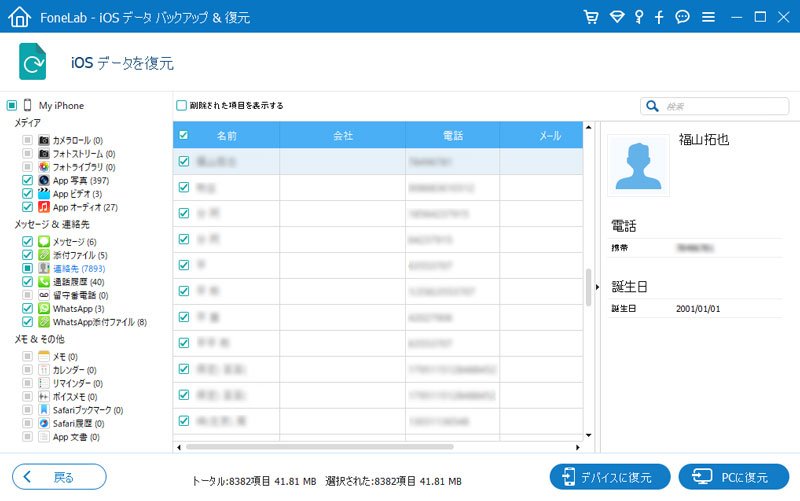The width and height of the screenshot is (800, 501).
Task: Click the magnifier icon in the search box
Action: pyautogui.click(x=652, y=106)
